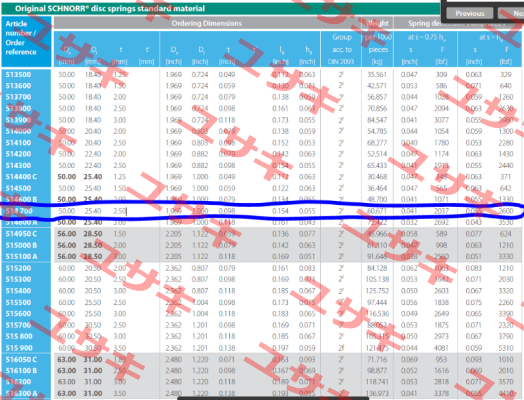Screen dimensions: 524x400
Task: Select article number 515100 A
Action: [x=21, y=256]
